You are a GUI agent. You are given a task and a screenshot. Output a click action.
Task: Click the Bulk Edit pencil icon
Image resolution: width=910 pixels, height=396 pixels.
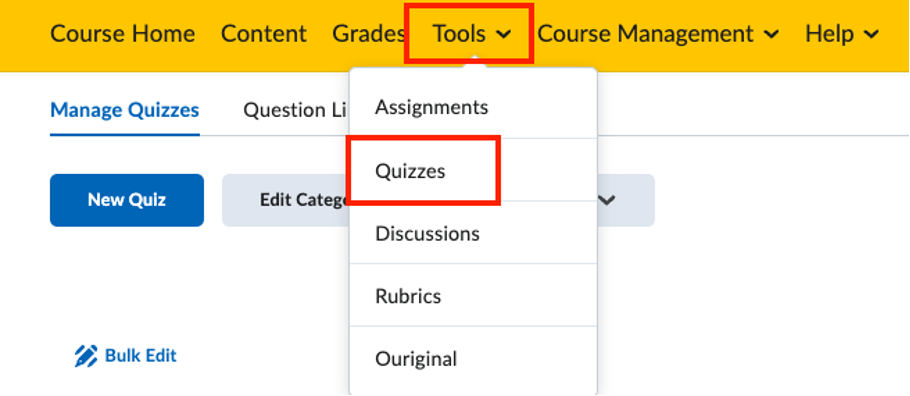pos(86,356)
